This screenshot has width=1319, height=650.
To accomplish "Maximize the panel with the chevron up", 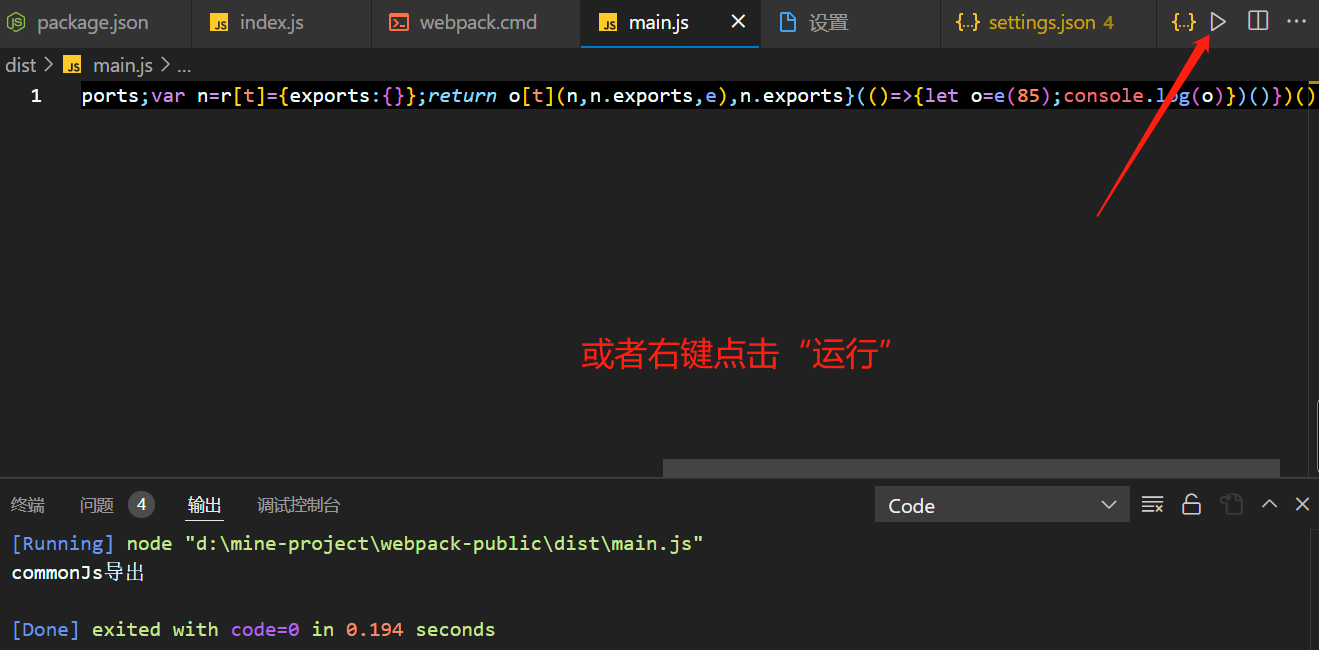I will pos(1269,504).
